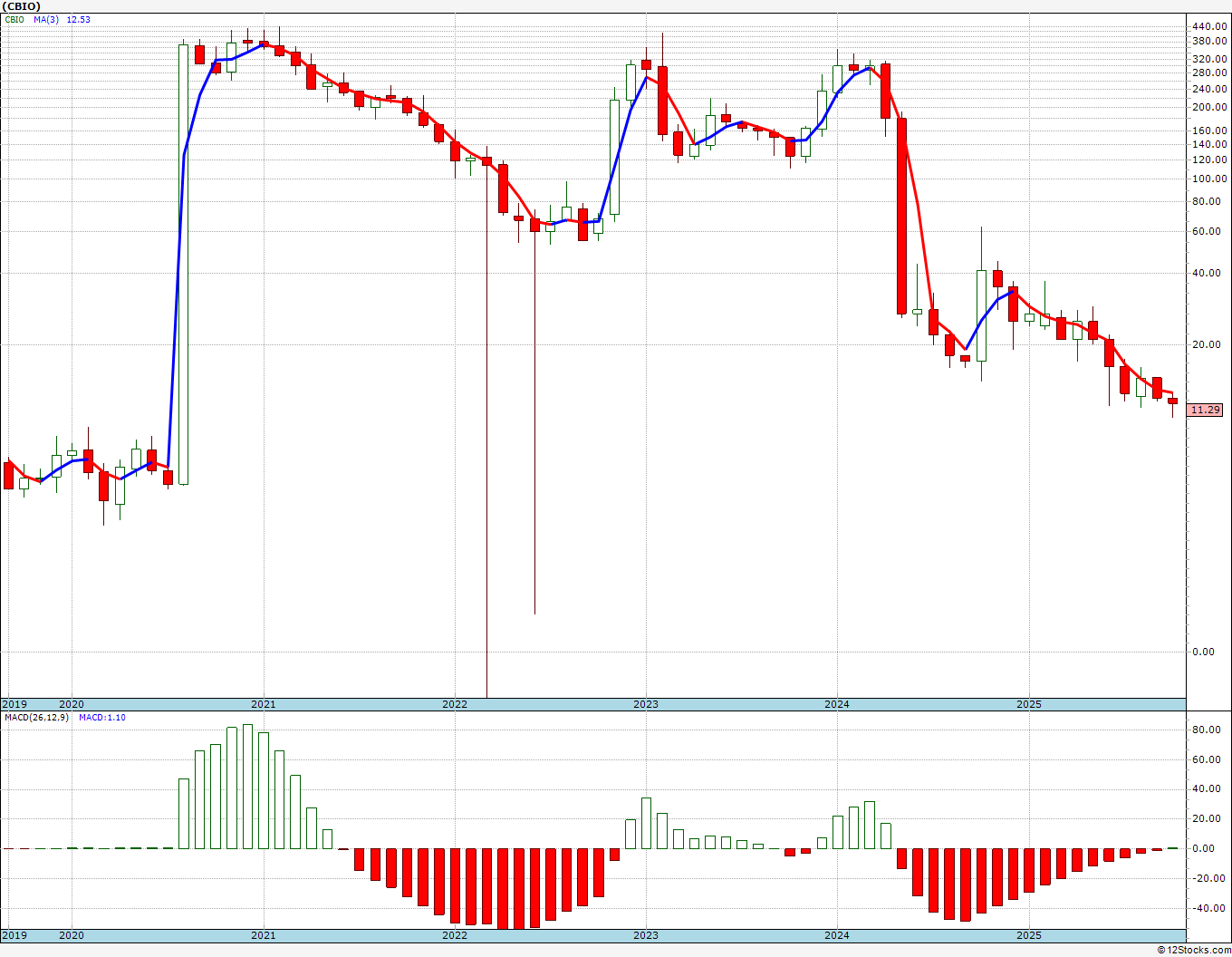
Task: Select the 200.00 price axis label
Action: (1210, 107)
